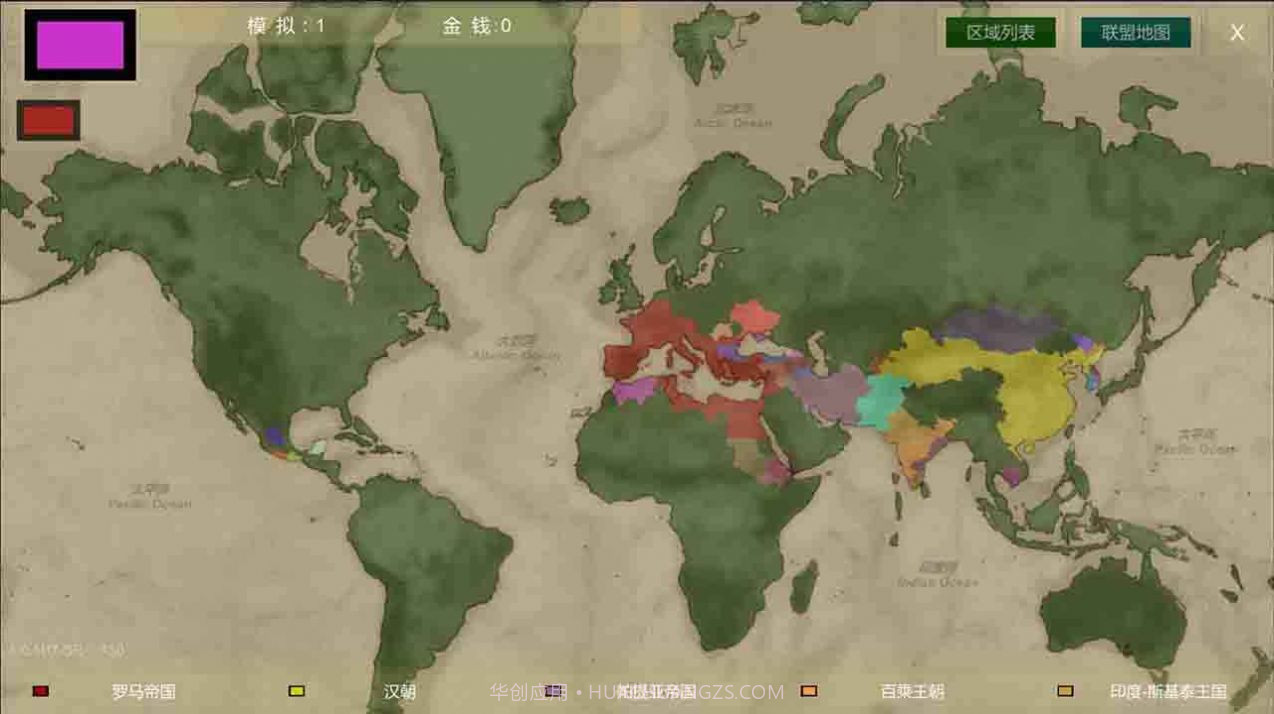Click the 罗马帝国 legend color square
This screenshot has width=1274, height=714.
pyautogui.click(x=38, y=691)
